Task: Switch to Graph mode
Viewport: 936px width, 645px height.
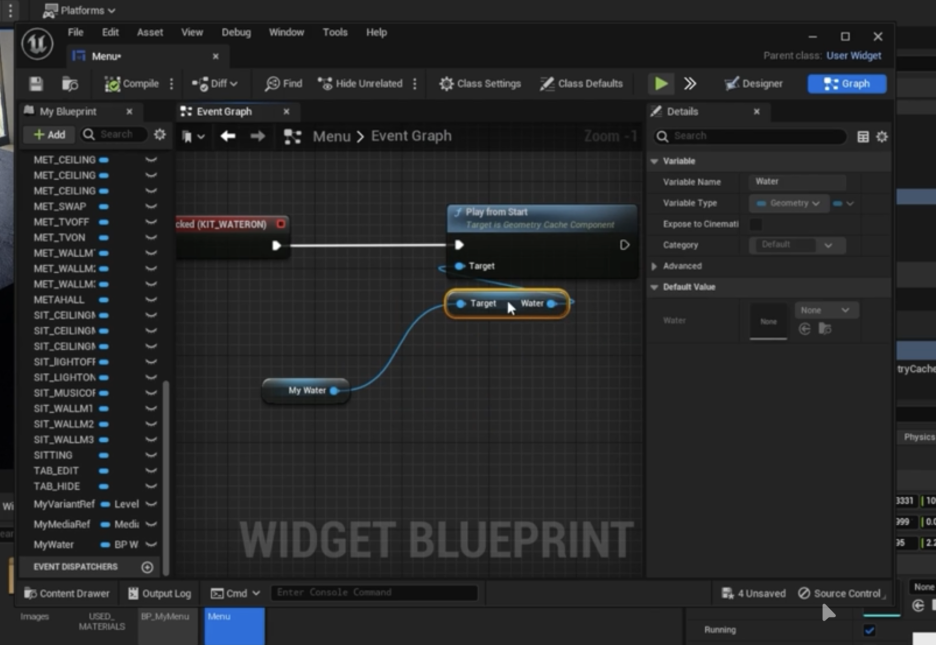Action: pos(846,84)
